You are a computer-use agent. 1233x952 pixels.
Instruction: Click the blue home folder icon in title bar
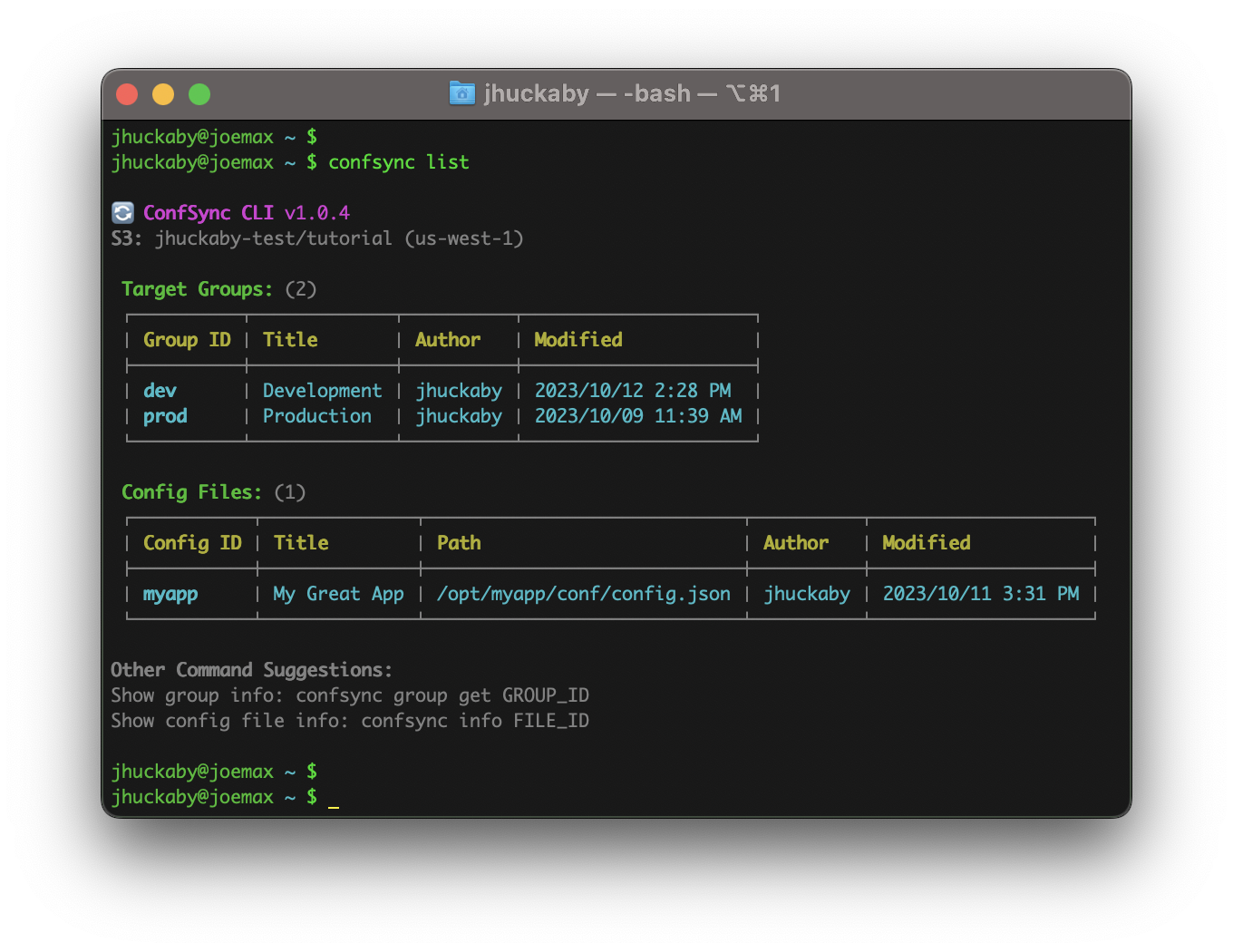click(x=462, y=93)
